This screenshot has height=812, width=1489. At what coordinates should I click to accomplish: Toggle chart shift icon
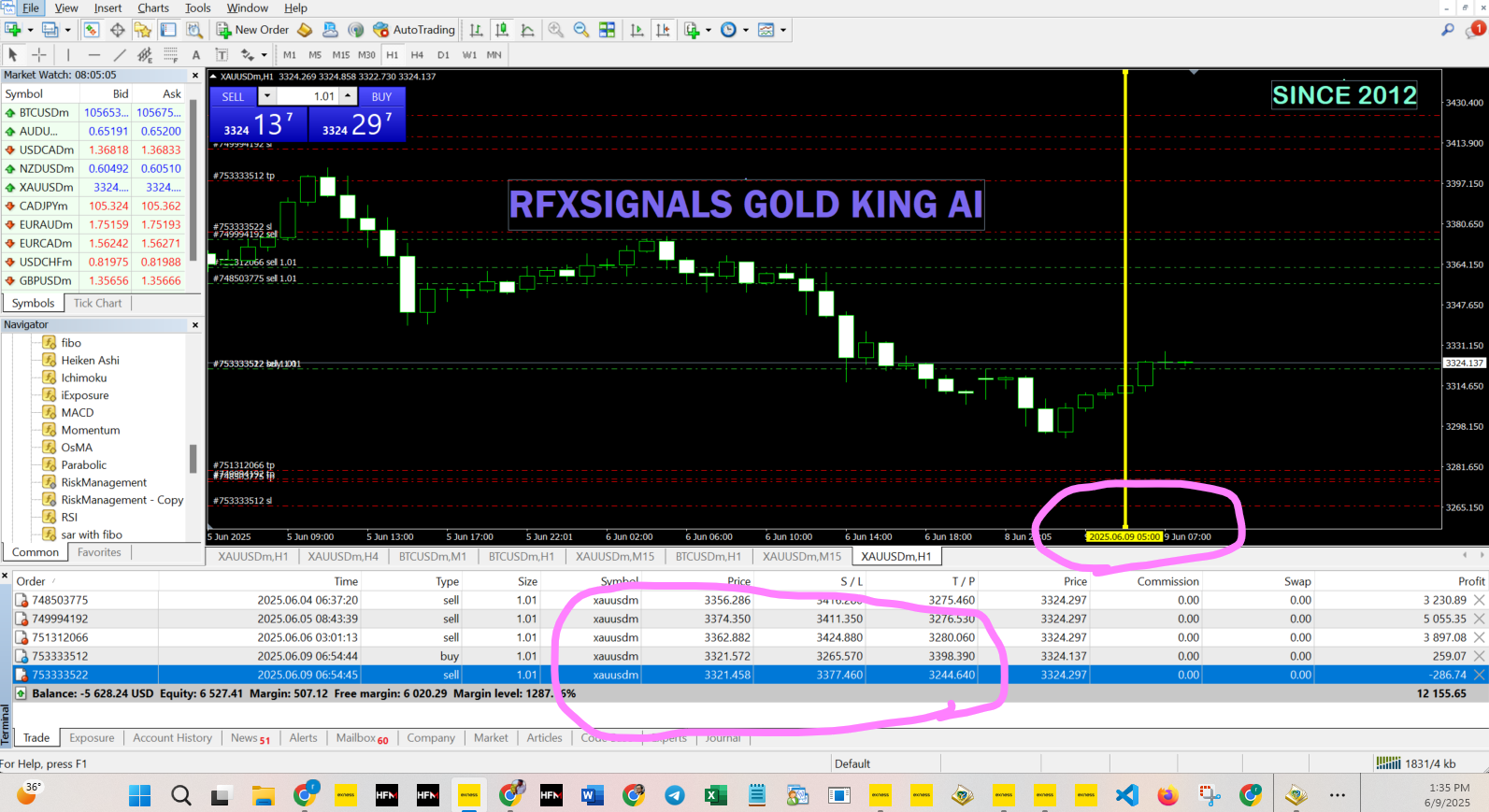663,30
